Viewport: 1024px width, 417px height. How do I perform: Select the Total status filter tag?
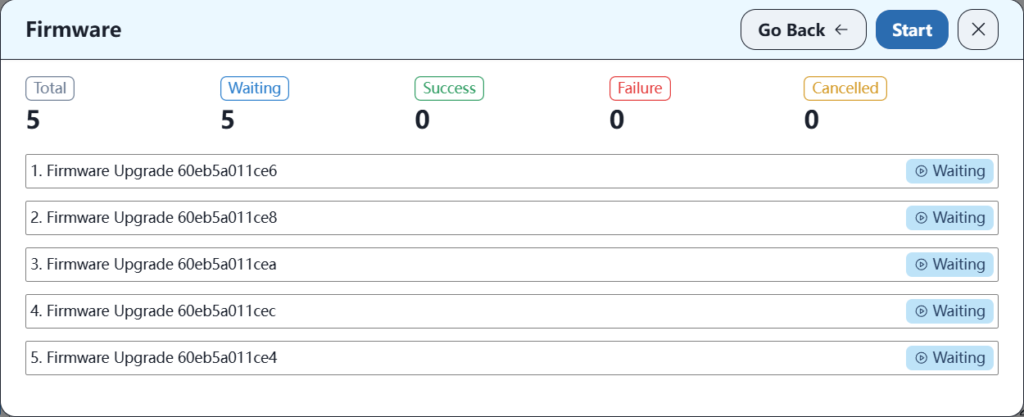pos(50,88)
